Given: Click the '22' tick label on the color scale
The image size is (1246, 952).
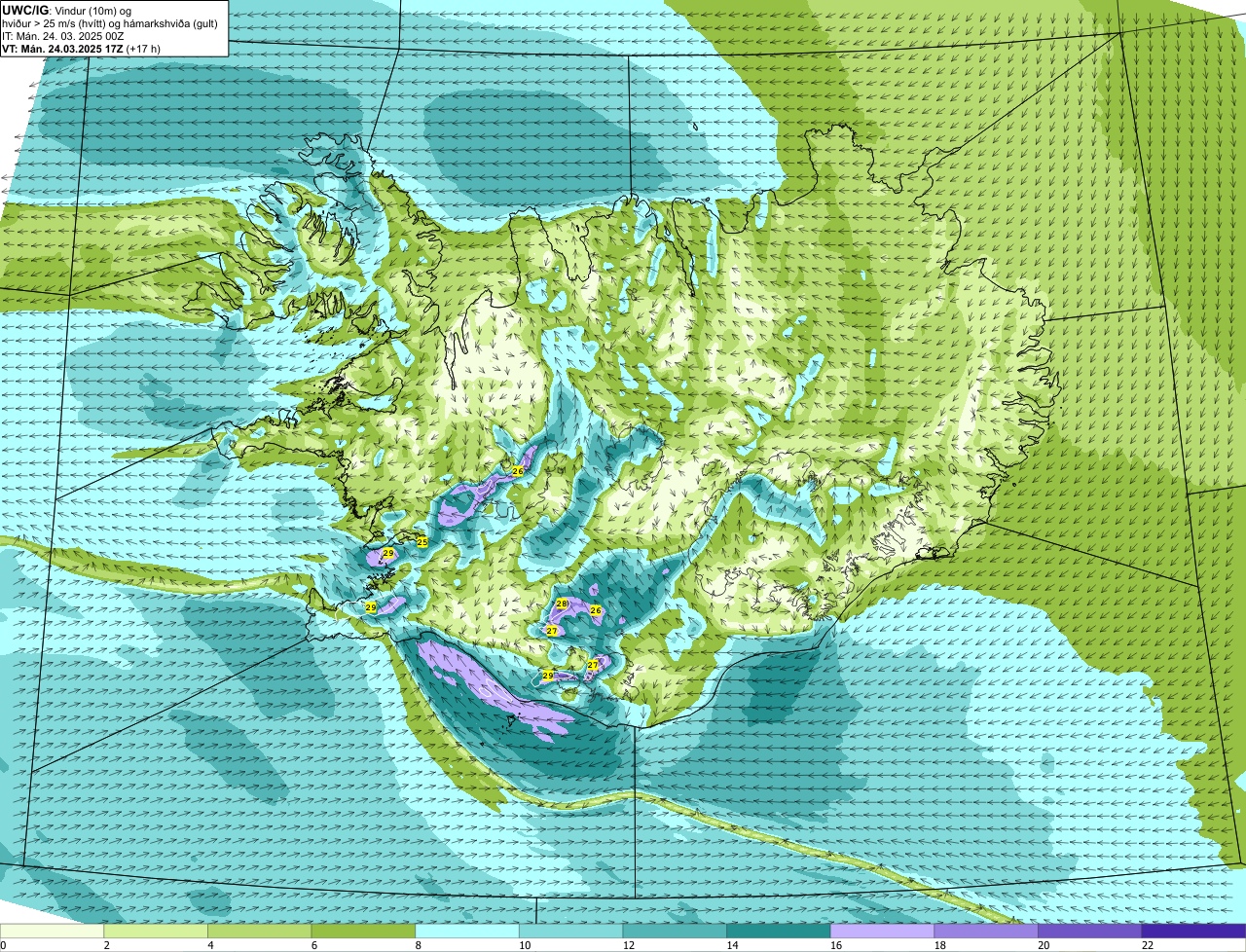Looking at the screenshot, I should 1148,945.
